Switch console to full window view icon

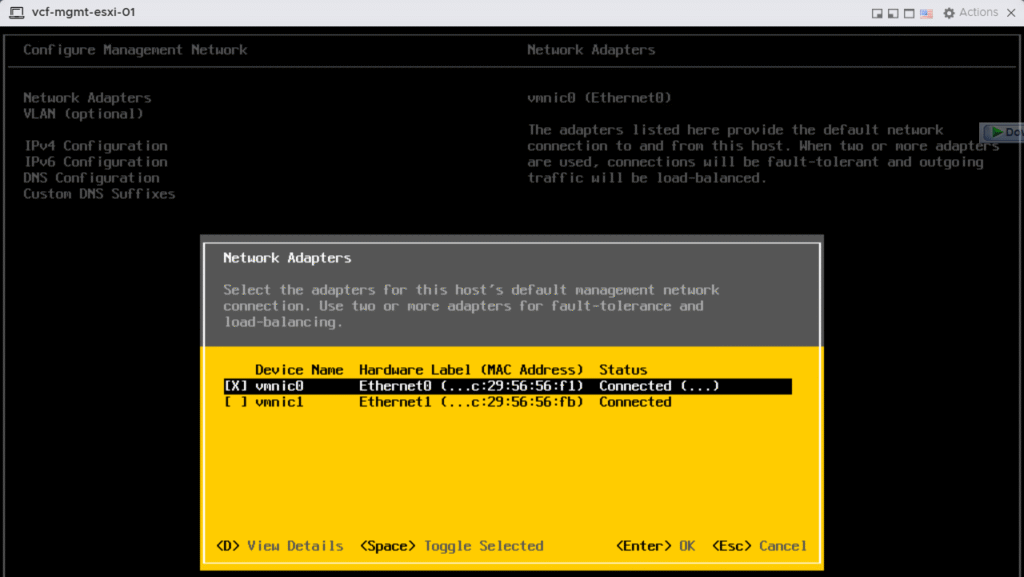click(909, 13)
